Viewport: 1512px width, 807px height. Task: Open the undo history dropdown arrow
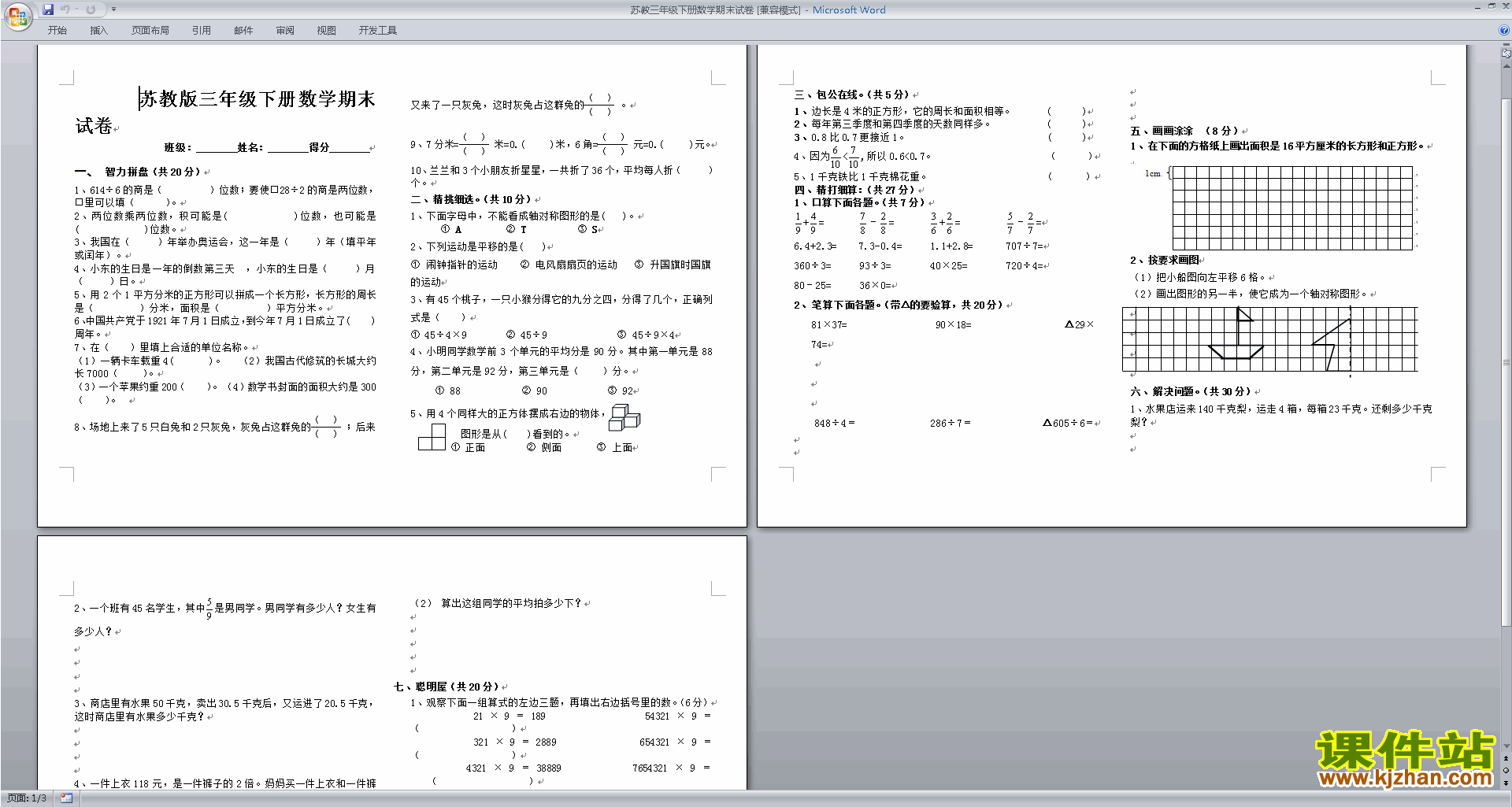[77, 9]
